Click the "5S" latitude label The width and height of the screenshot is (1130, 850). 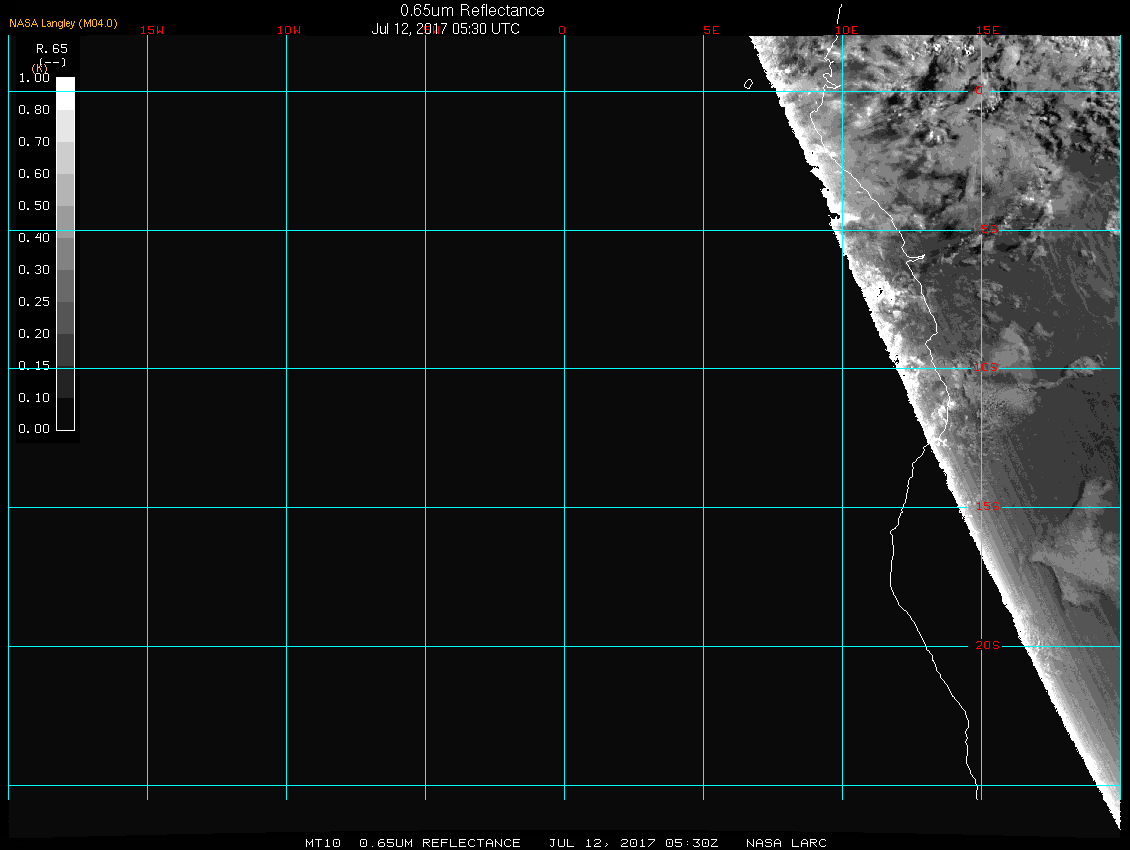coord(989,229)
